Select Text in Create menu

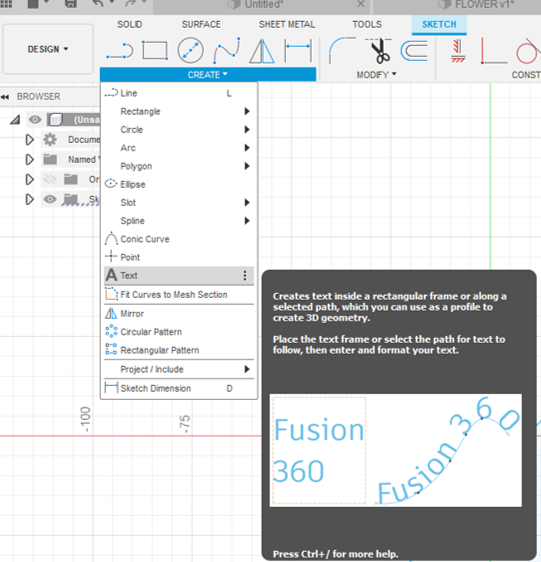tap(179, 276)
